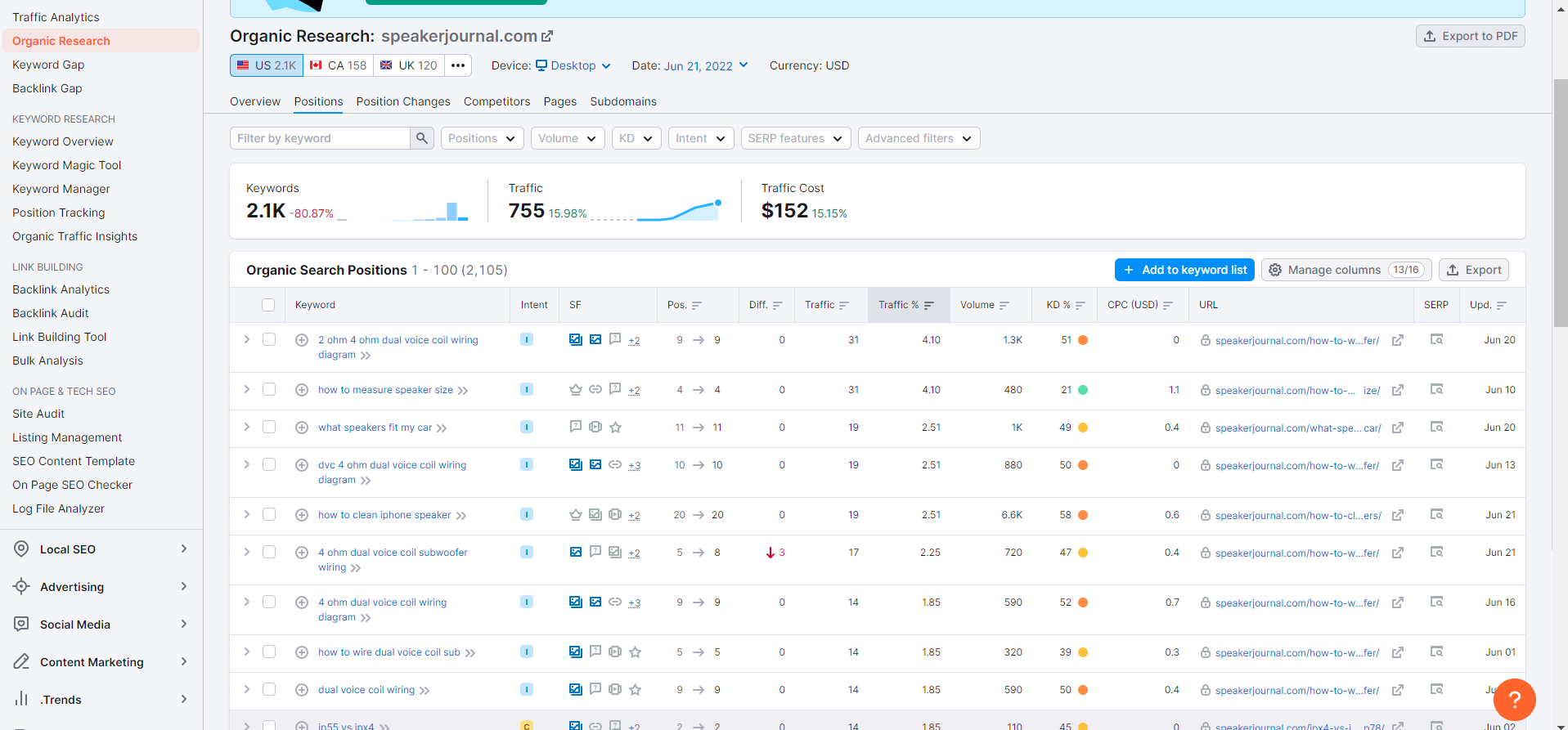Open the Advanced filters dropdown

click(x=919, y=138)
